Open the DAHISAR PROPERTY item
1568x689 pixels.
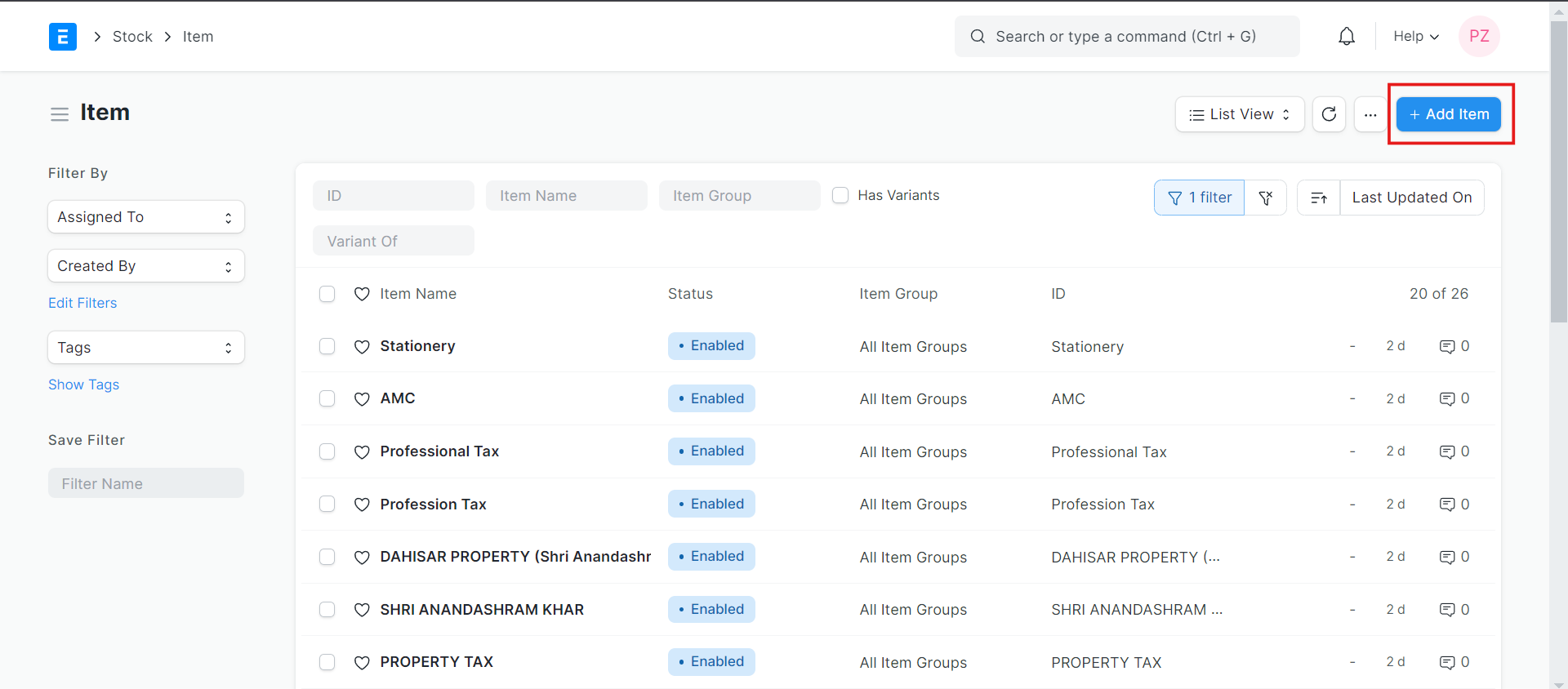point(515,557)
